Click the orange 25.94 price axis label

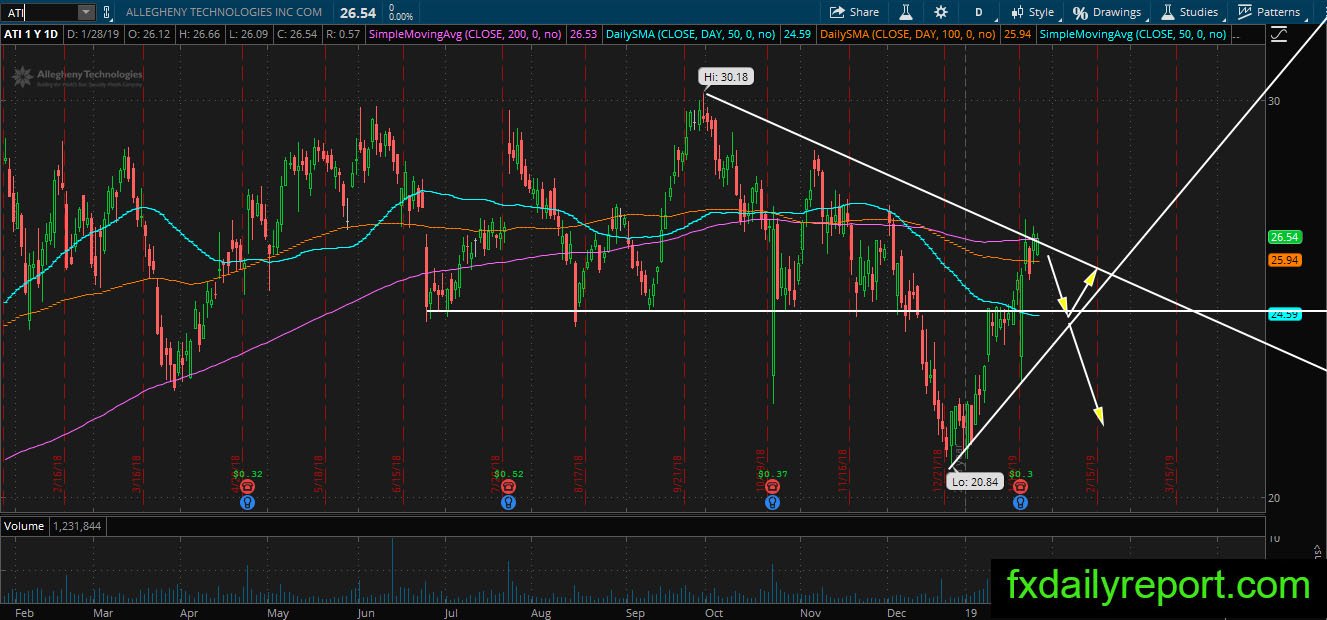tap(1284, 260)
